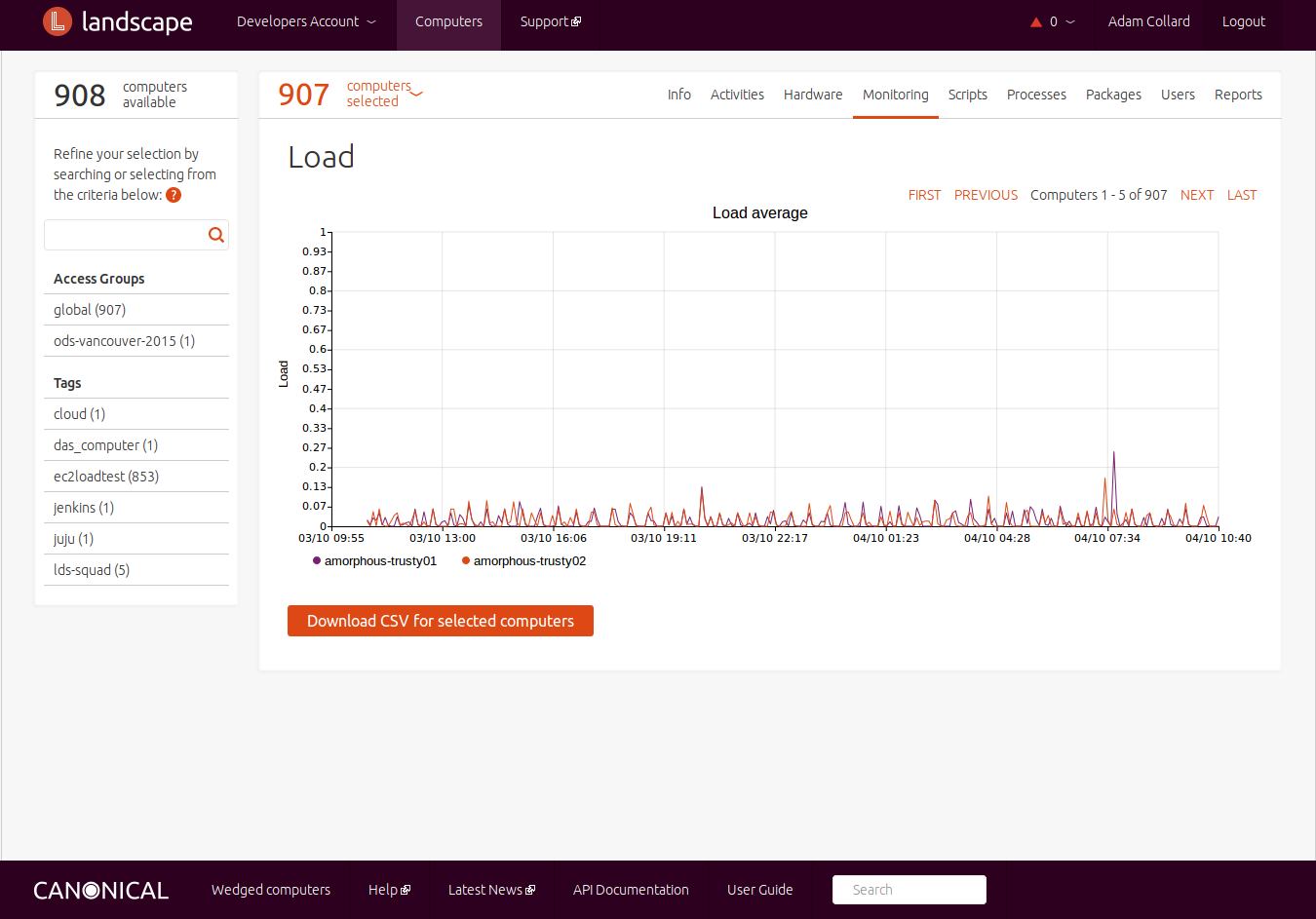The image size is (1316, 919).
Task: Go to PREVIOUS page of computers
Action: [986, 195]
